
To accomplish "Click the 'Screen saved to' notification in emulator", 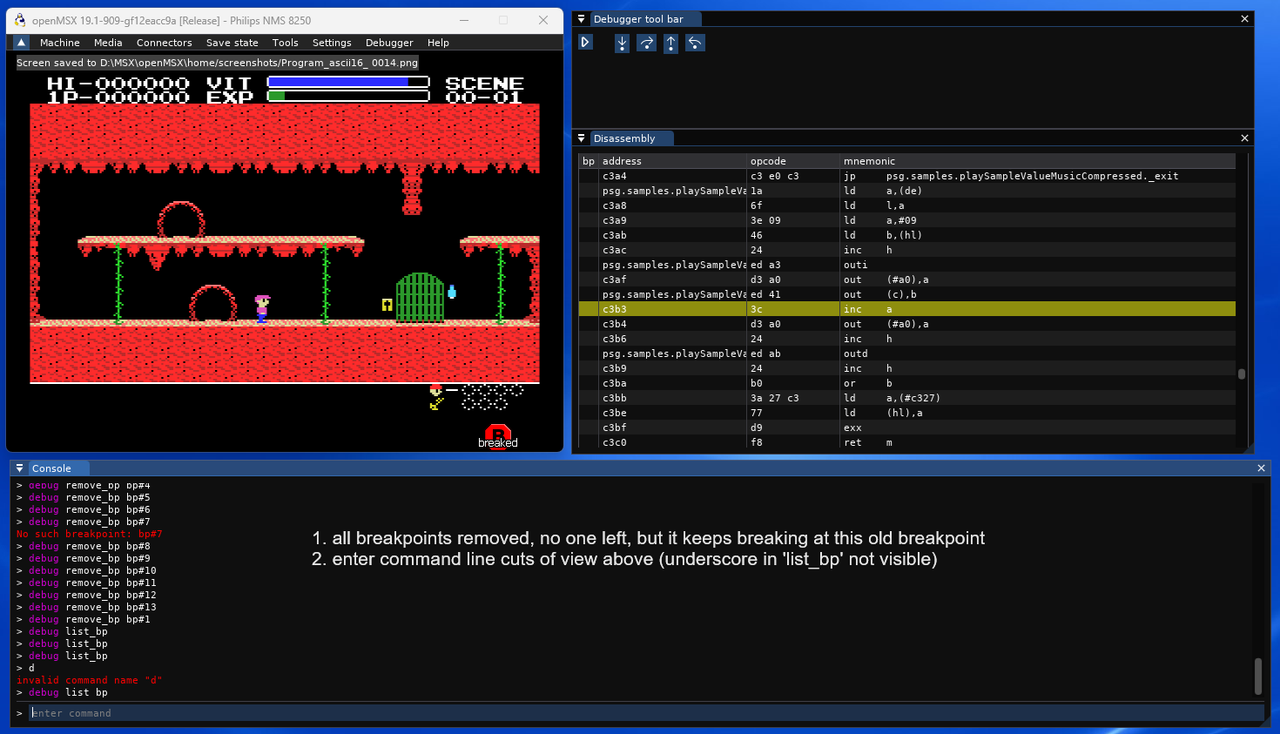I will (217, 62).
